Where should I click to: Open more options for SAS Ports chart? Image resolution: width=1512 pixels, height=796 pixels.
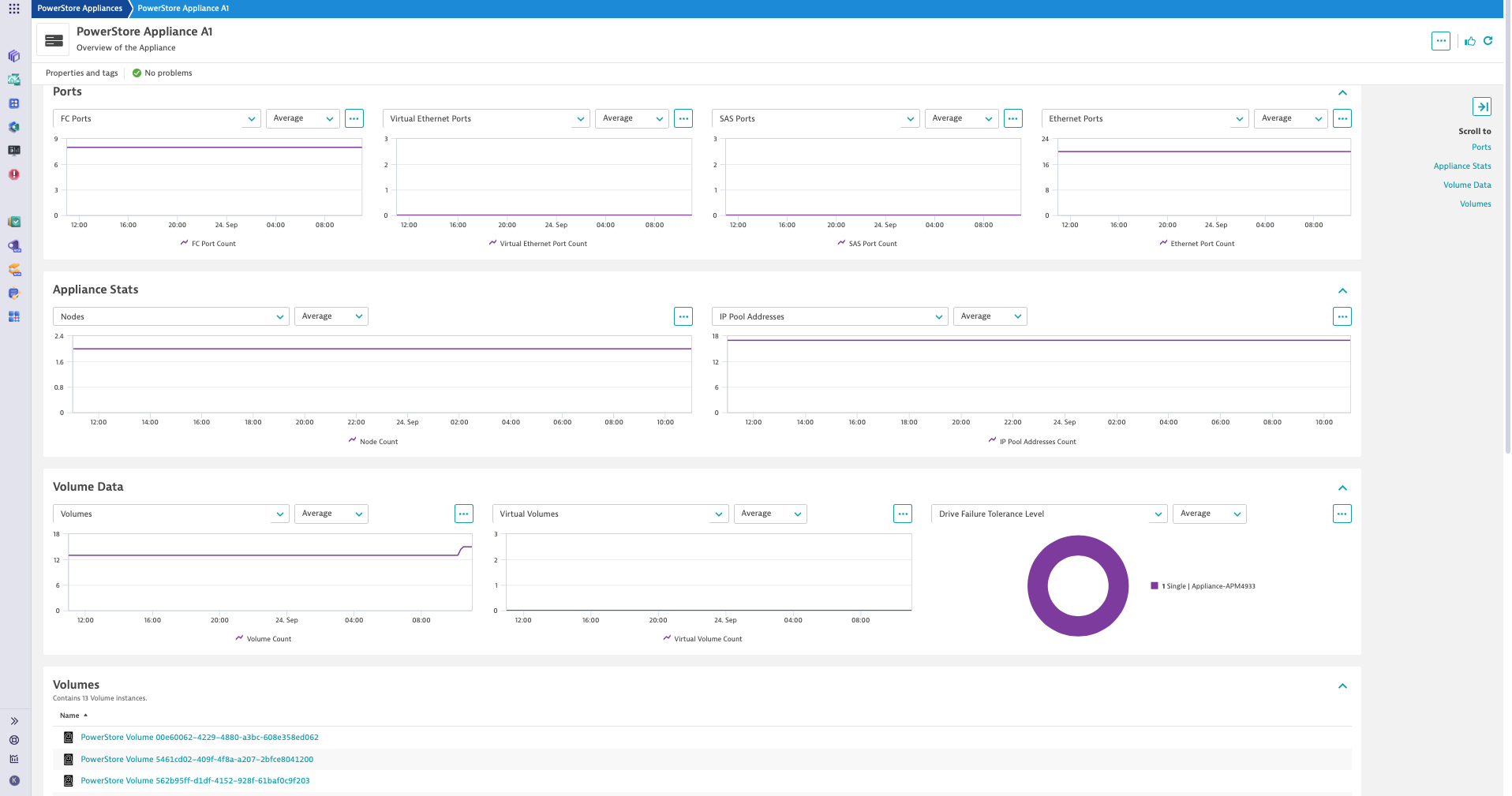[x=1013, y=118]
